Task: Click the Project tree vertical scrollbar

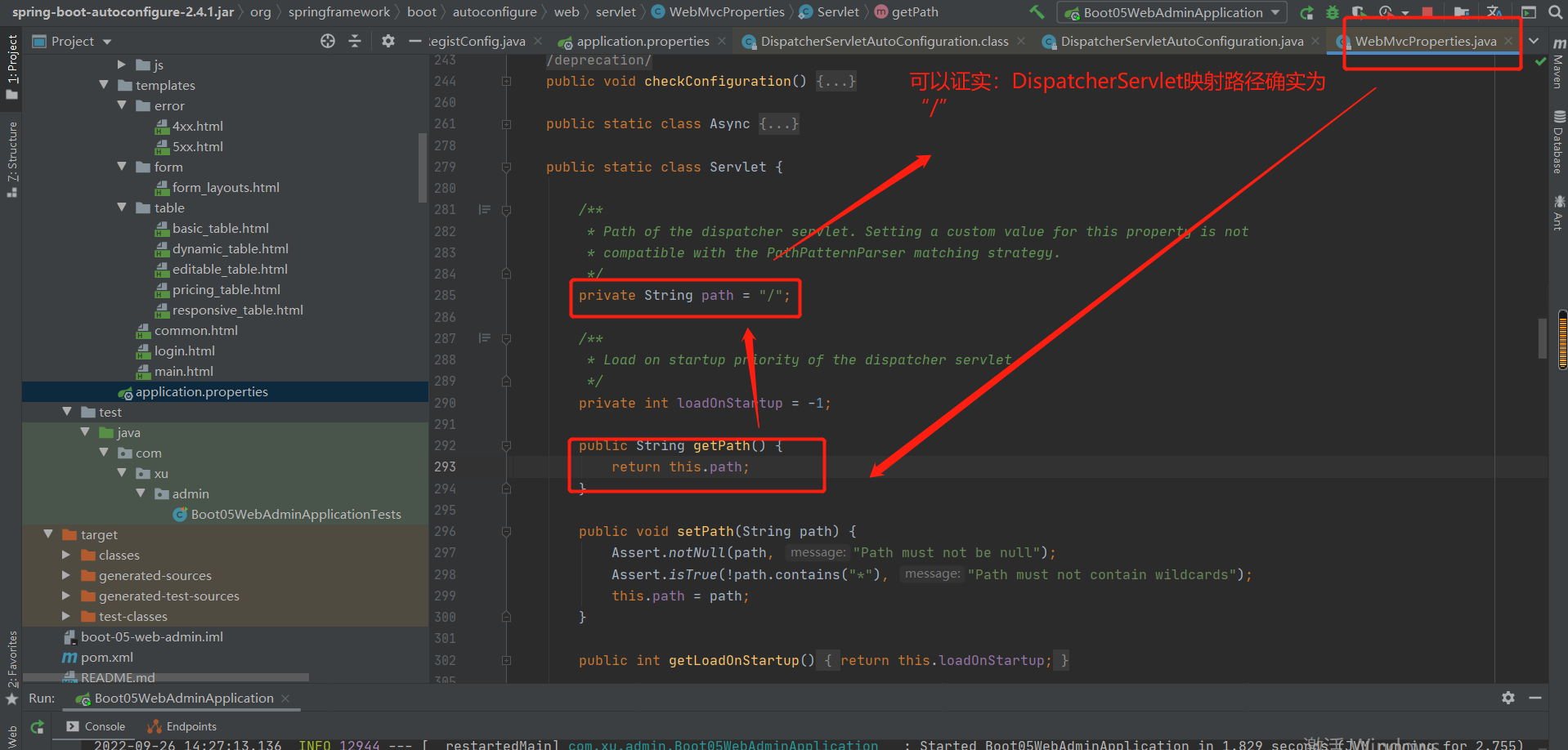Action: pos(423,167)
